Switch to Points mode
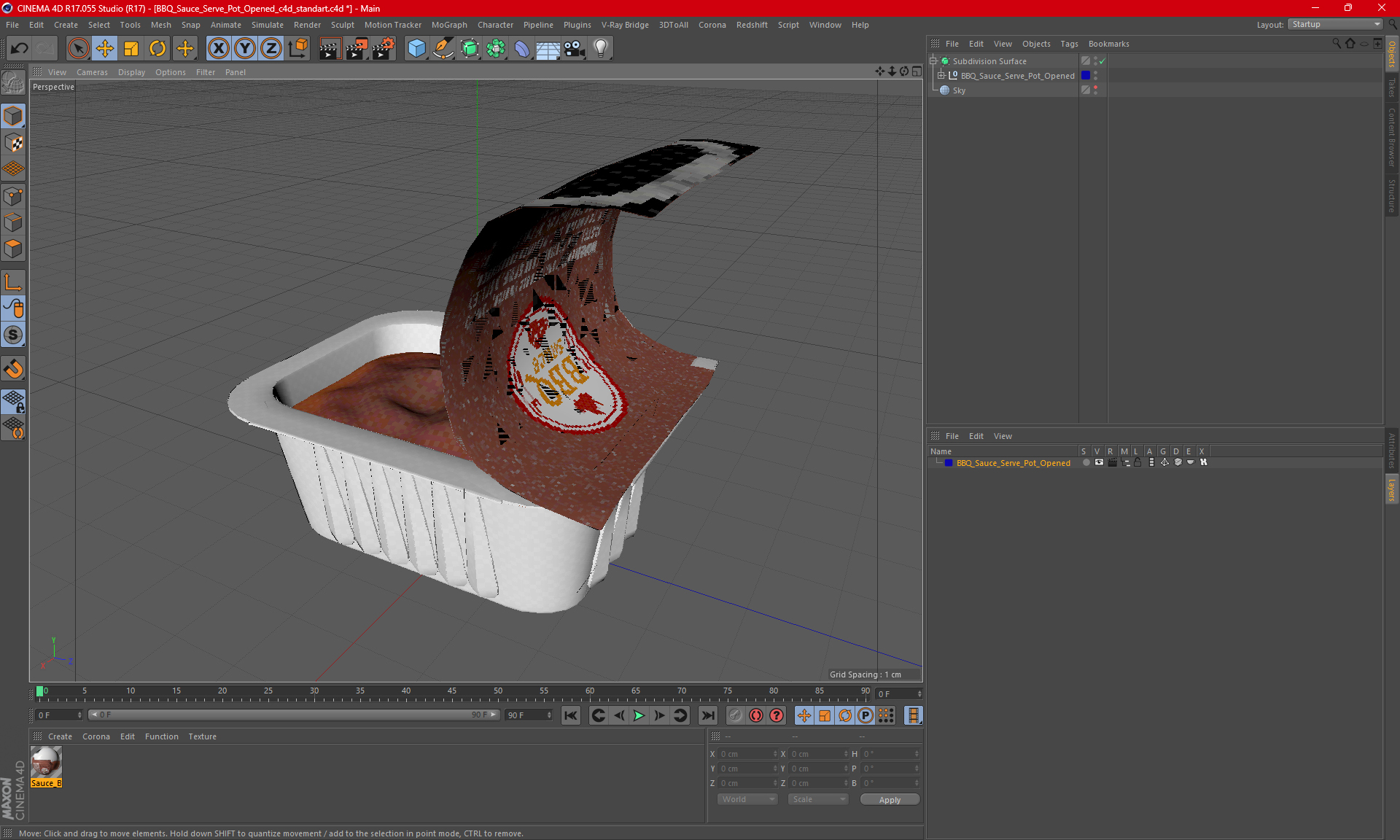The height and width of the screenshot is (840, 1400). pyautogui.click(x=13, y=195)
